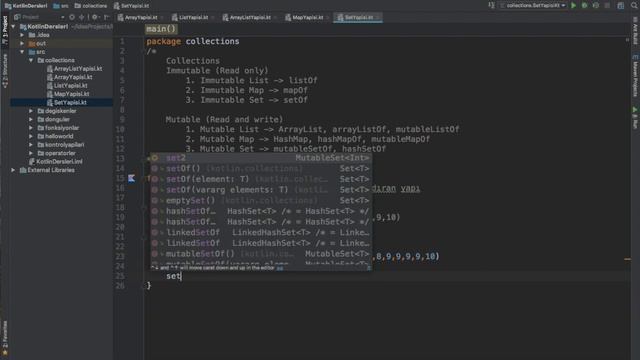This screenshot has height=360, width=640.
Task: Click the build (binary digits) icon
Action: point(491,6)
